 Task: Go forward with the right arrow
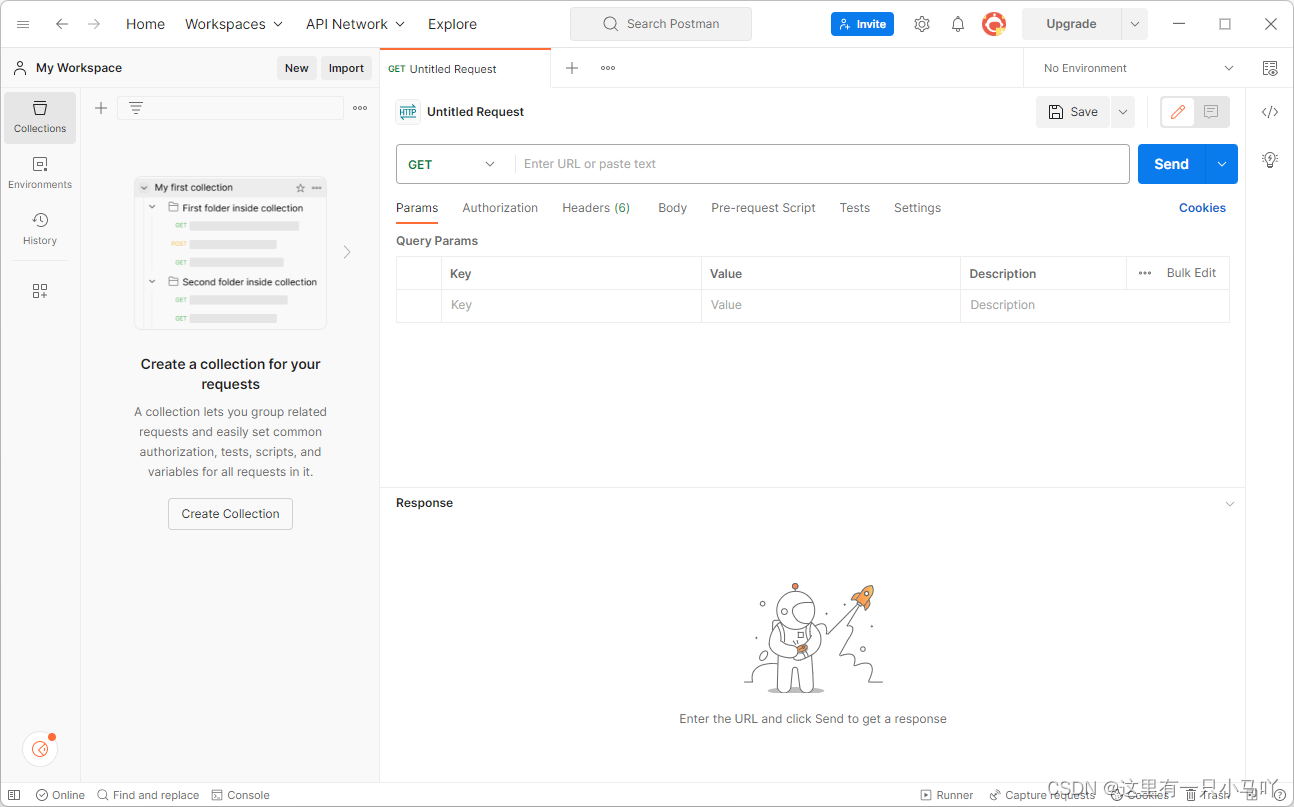click(x=94, y=24)
